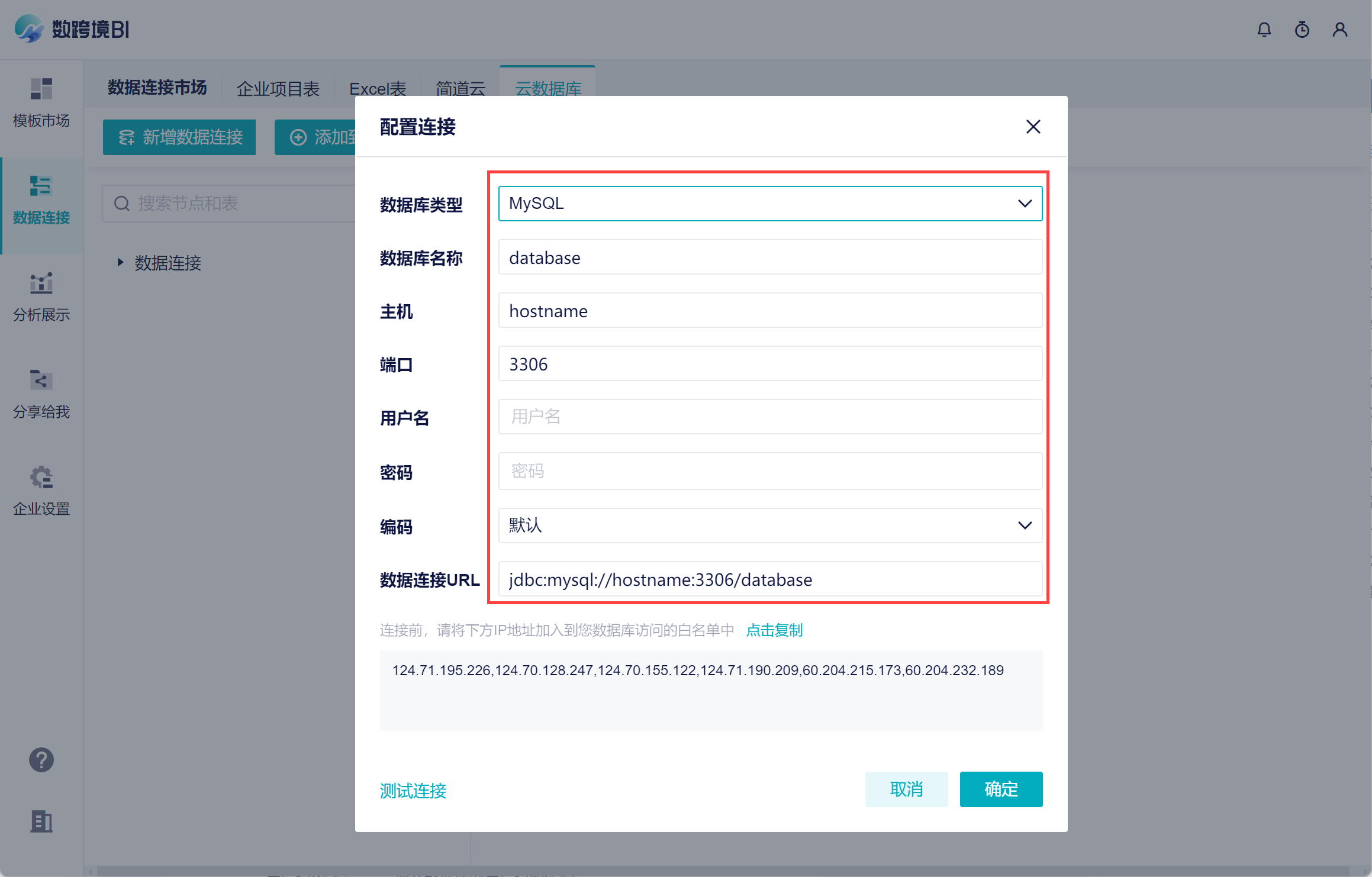Click 点击复制 to copy IP addresses

774,630
